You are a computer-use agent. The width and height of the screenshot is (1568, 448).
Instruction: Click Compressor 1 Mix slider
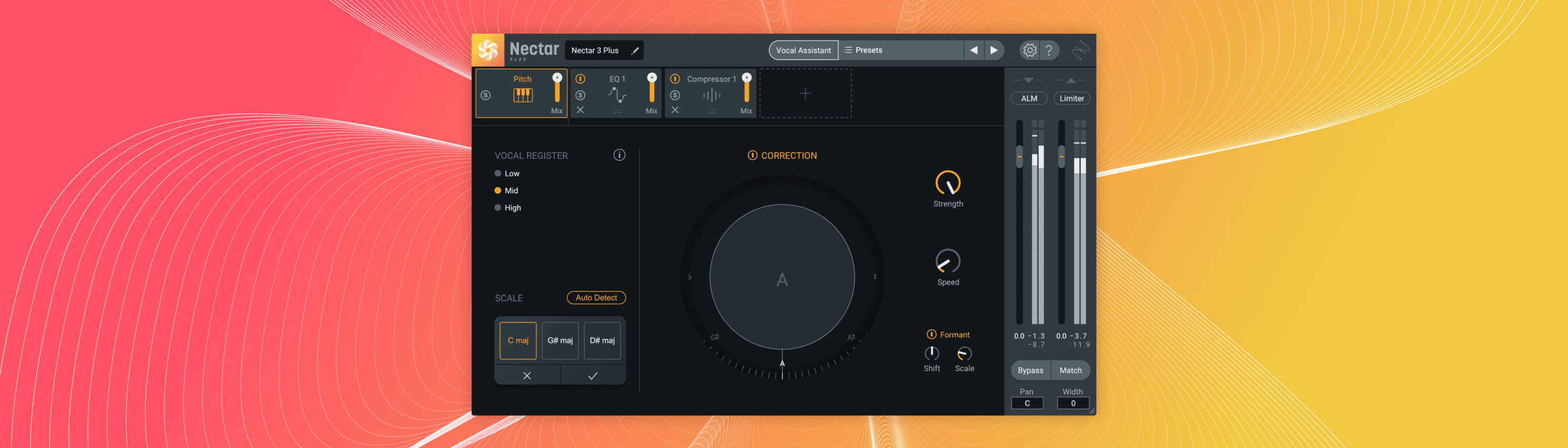click(x=747, y=87)
